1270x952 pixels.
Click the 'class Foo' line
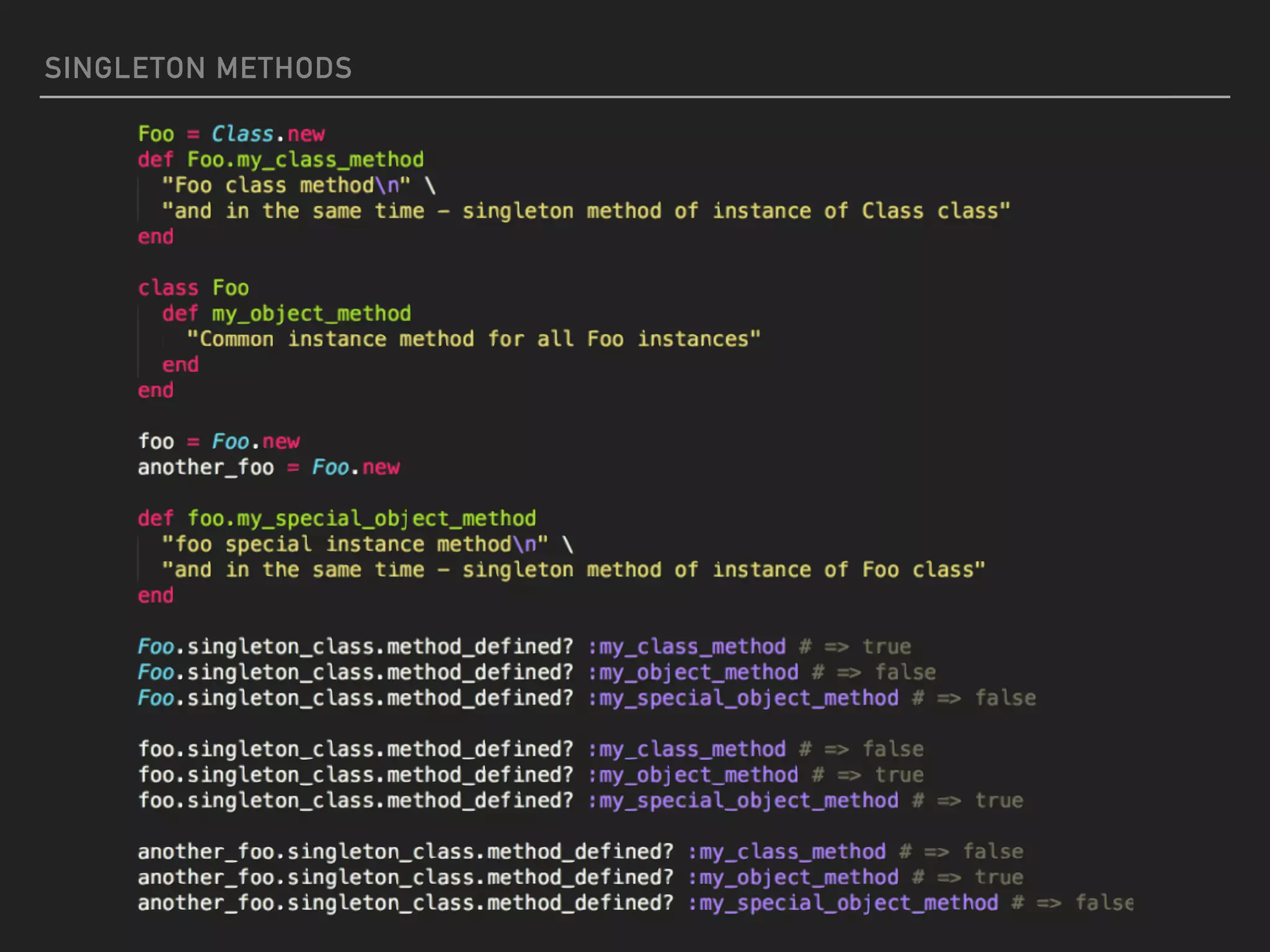click(193, 288)
